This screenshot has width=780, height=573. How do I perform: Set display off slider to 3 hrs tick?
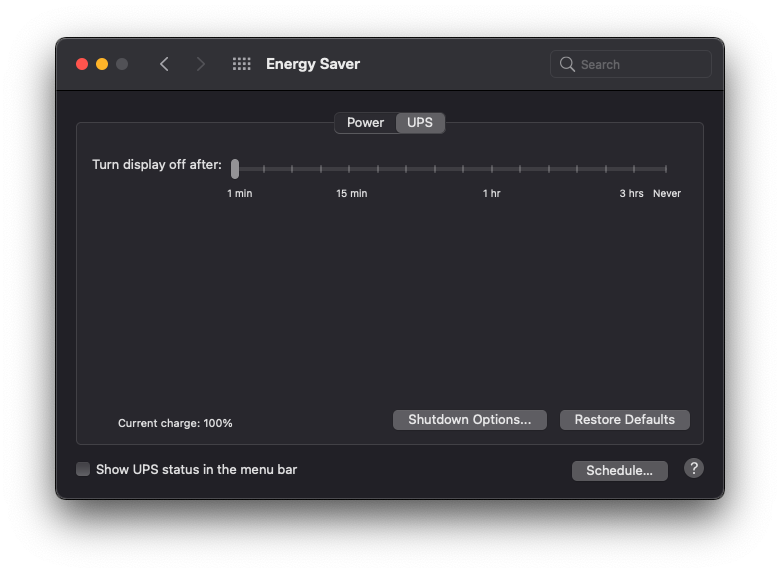[634, 169]
